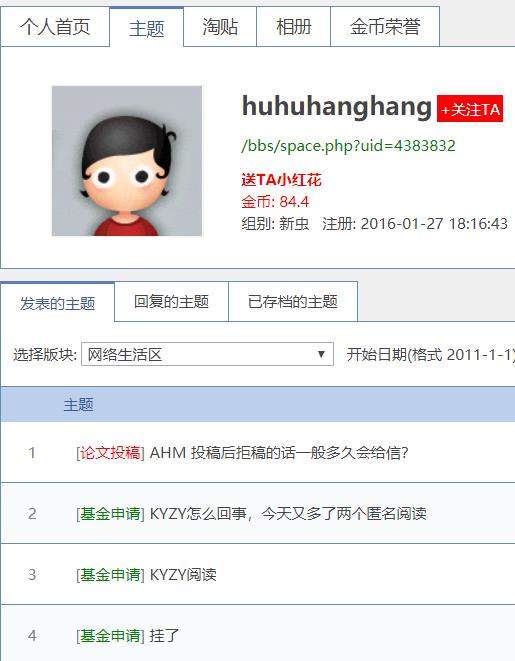515x661 pixels.
Task: Click 送TA小红花 link
Action: [281, 180]
